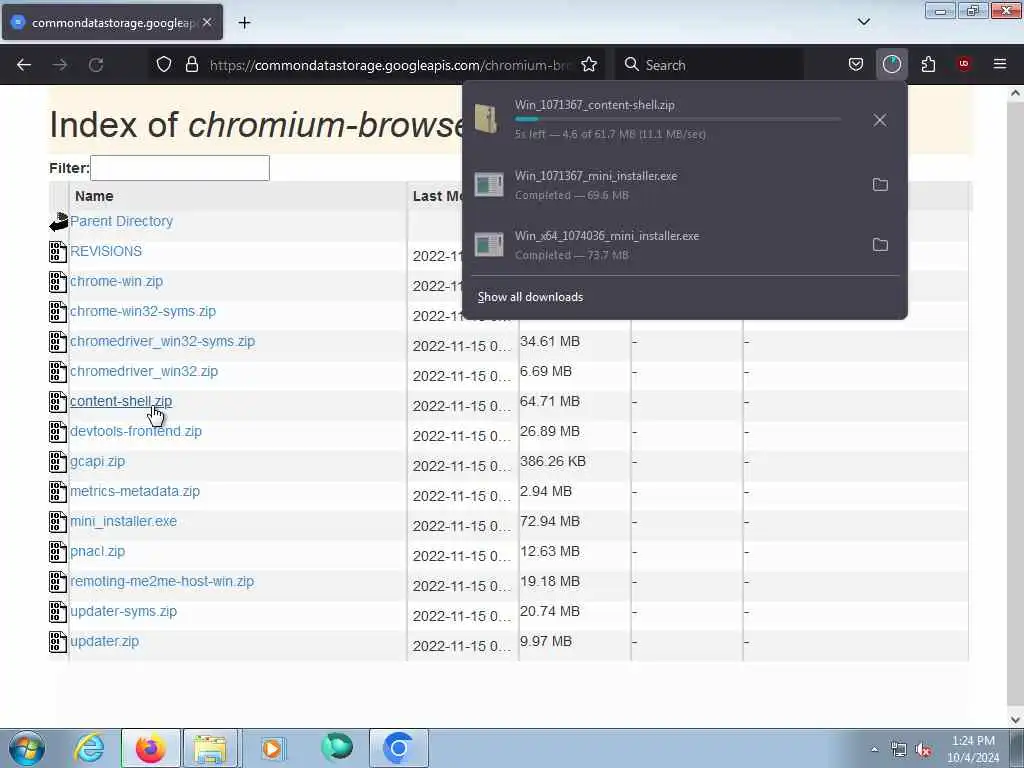
Task: Click the file icon beside pnacl.zip
Action: click(58, 552)
